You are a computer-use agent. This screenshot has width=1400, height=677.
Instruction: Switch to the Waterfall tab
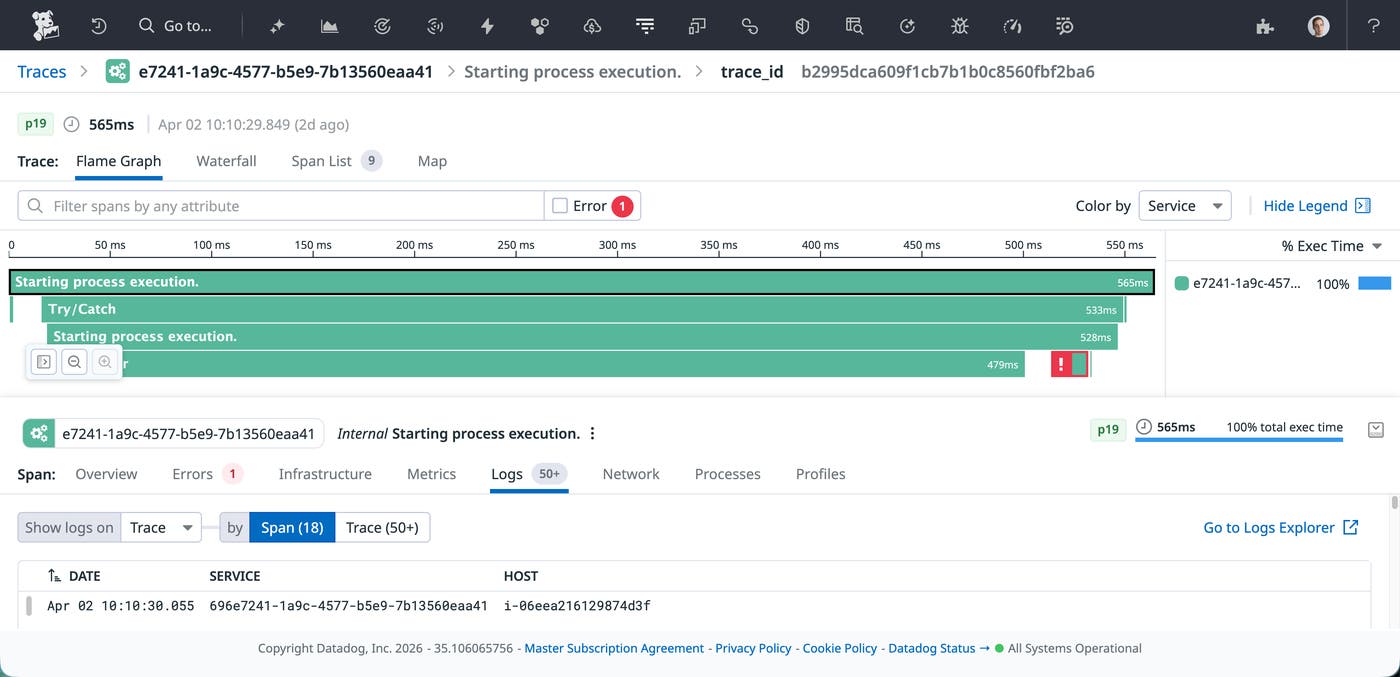point(226,161)
